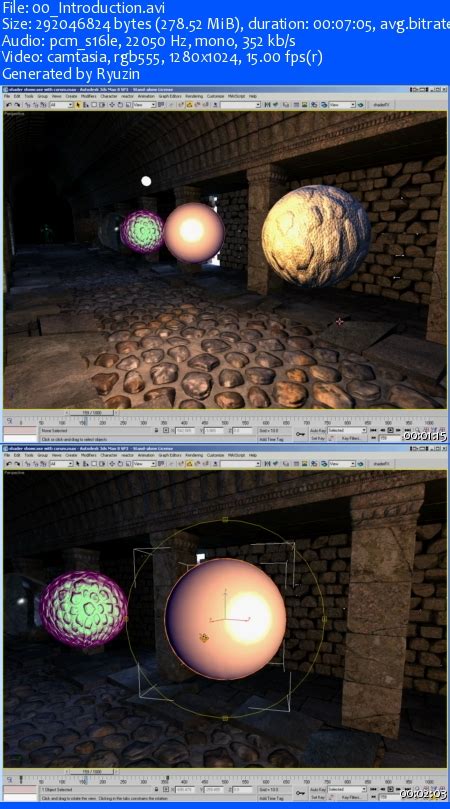
Task: Toggle Angle Snap in the upper frame toolbar
Action: (x=198, y=105)
